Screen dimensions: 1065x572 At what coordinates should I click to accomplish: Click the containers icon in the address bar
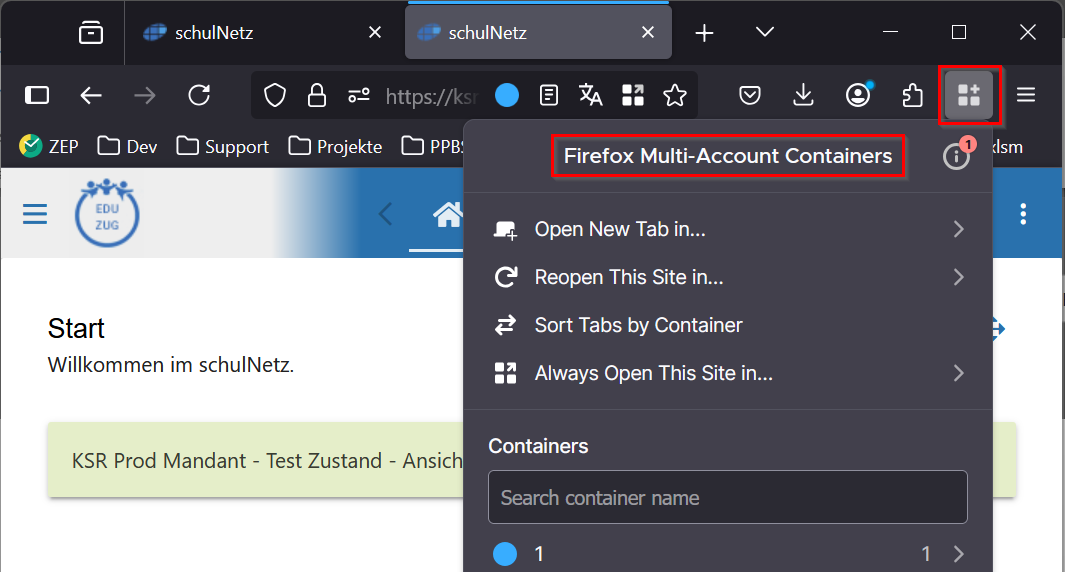click(632, 95)
